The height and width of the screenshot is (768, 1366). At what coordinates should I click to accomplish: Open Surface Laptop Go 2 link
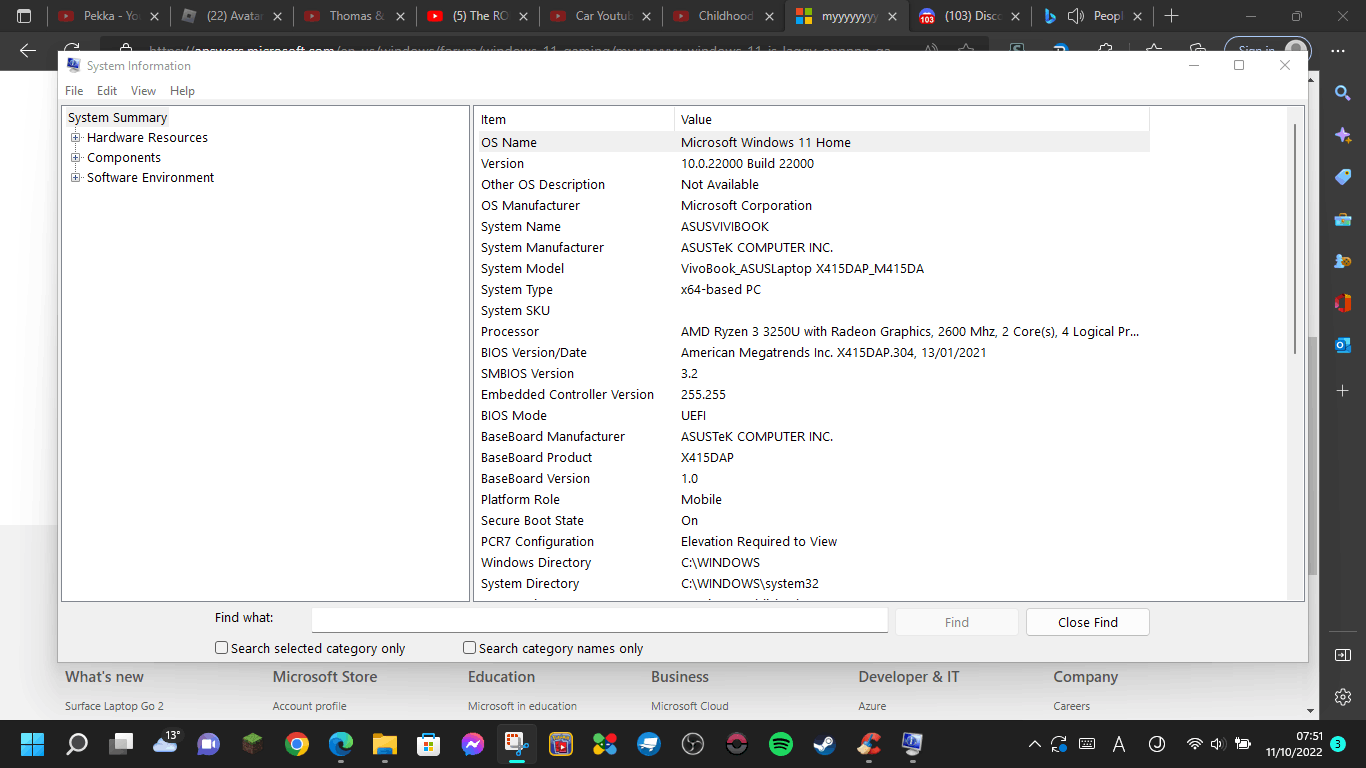[114, 706]
